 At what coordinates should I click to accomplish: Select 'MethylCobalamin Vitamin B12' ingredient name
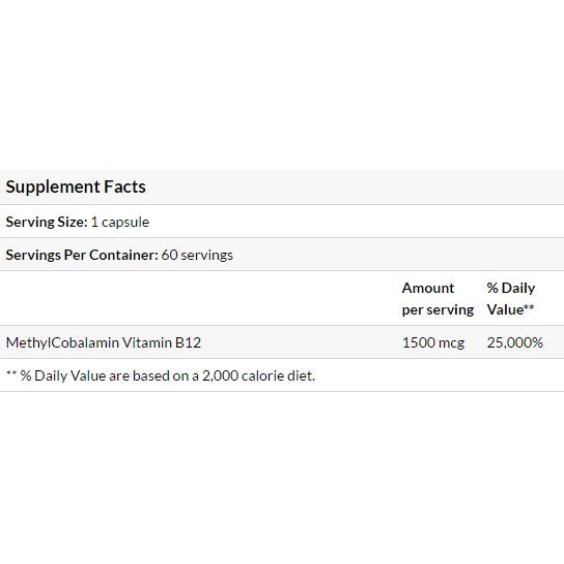pos(103,342)
